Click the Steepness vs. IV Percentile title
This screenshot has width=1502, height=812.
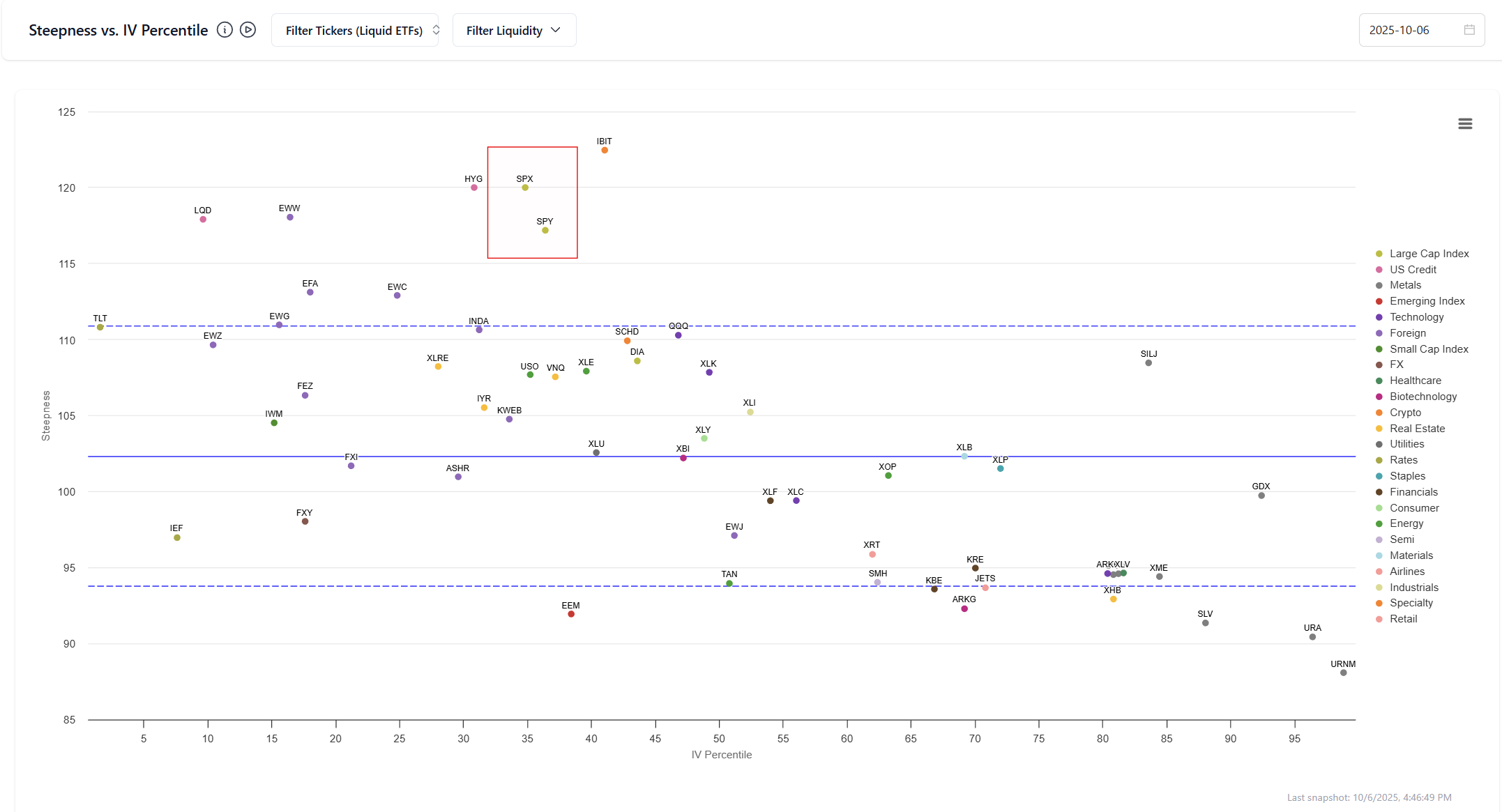coord(119,31)
